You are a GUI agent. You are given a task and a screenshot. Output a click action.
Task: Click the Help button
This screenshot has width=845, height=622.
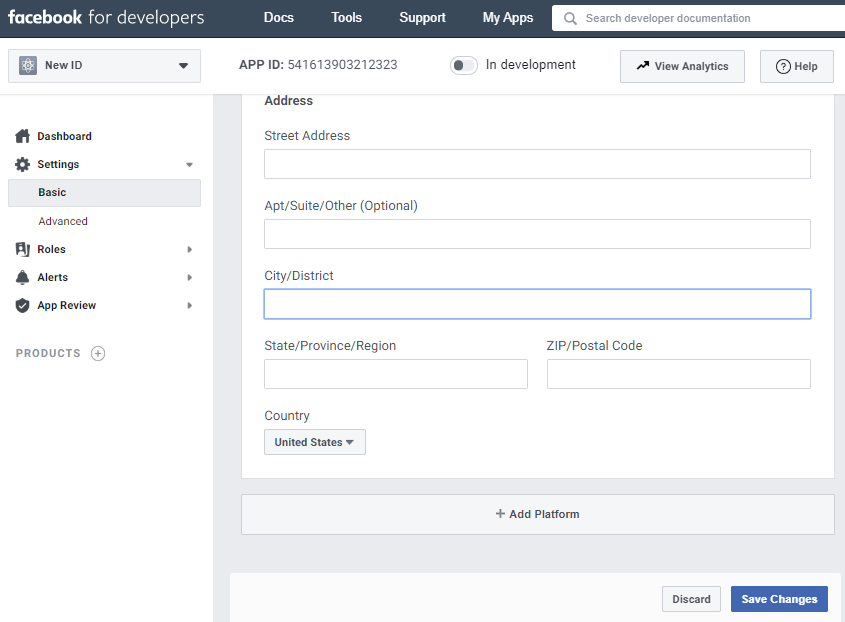coord(796,66)
